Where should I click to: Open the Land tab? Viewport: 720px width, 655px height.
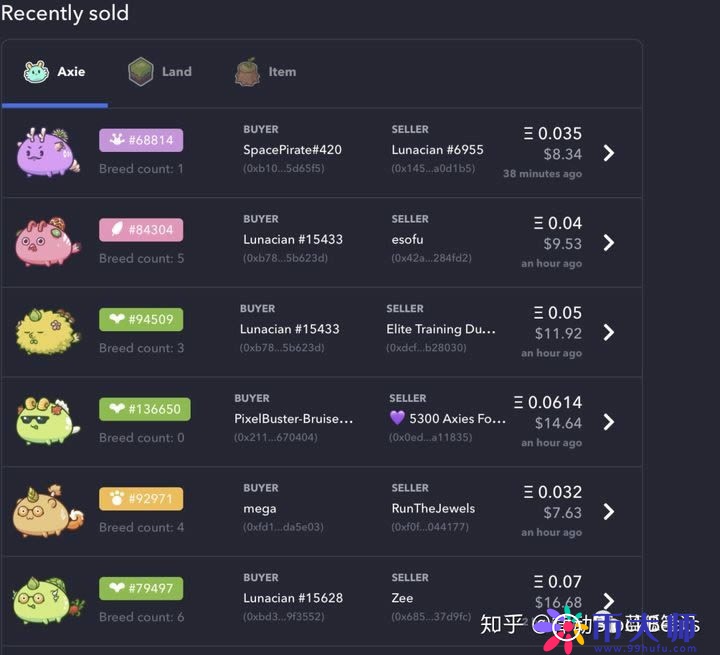pos(160,72)
